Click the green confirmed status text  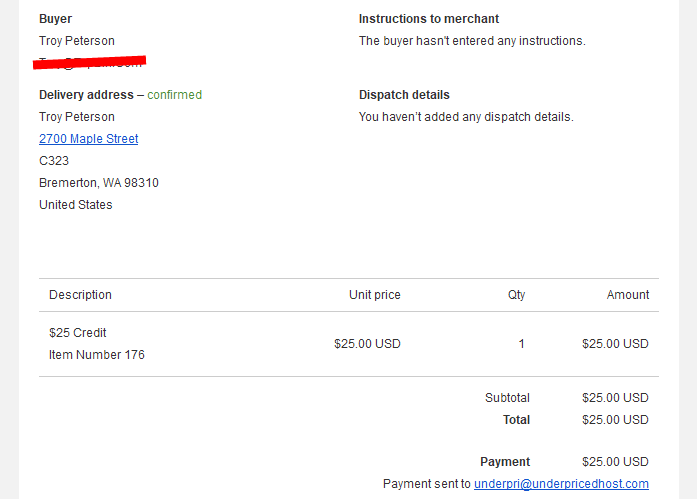click(175, 95)
